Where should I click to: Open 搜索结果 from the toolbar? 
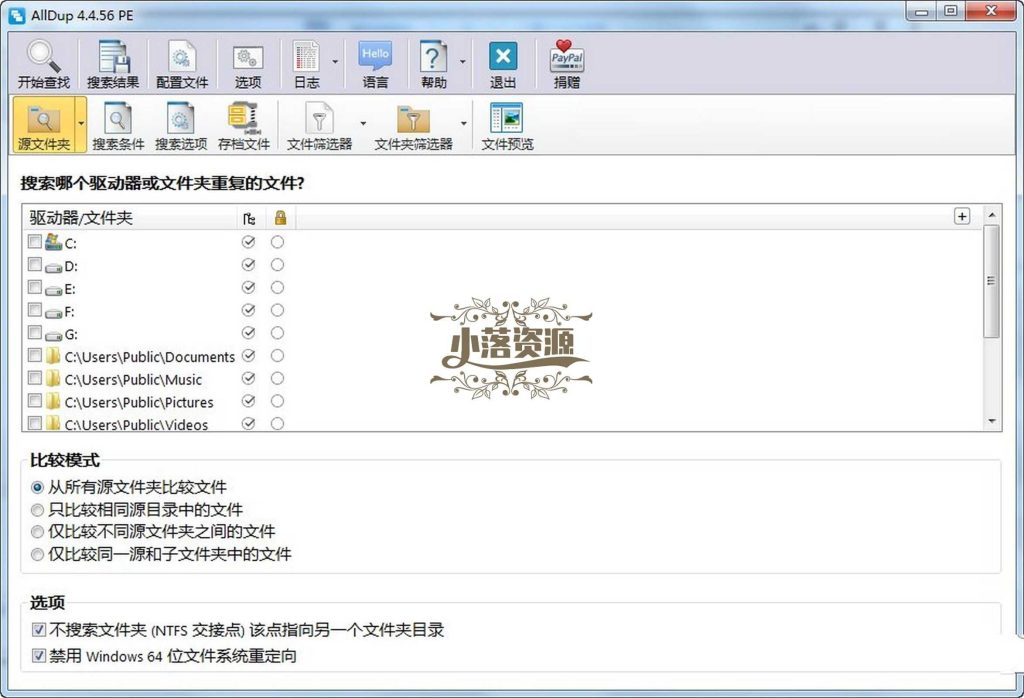tap(113, 63)
